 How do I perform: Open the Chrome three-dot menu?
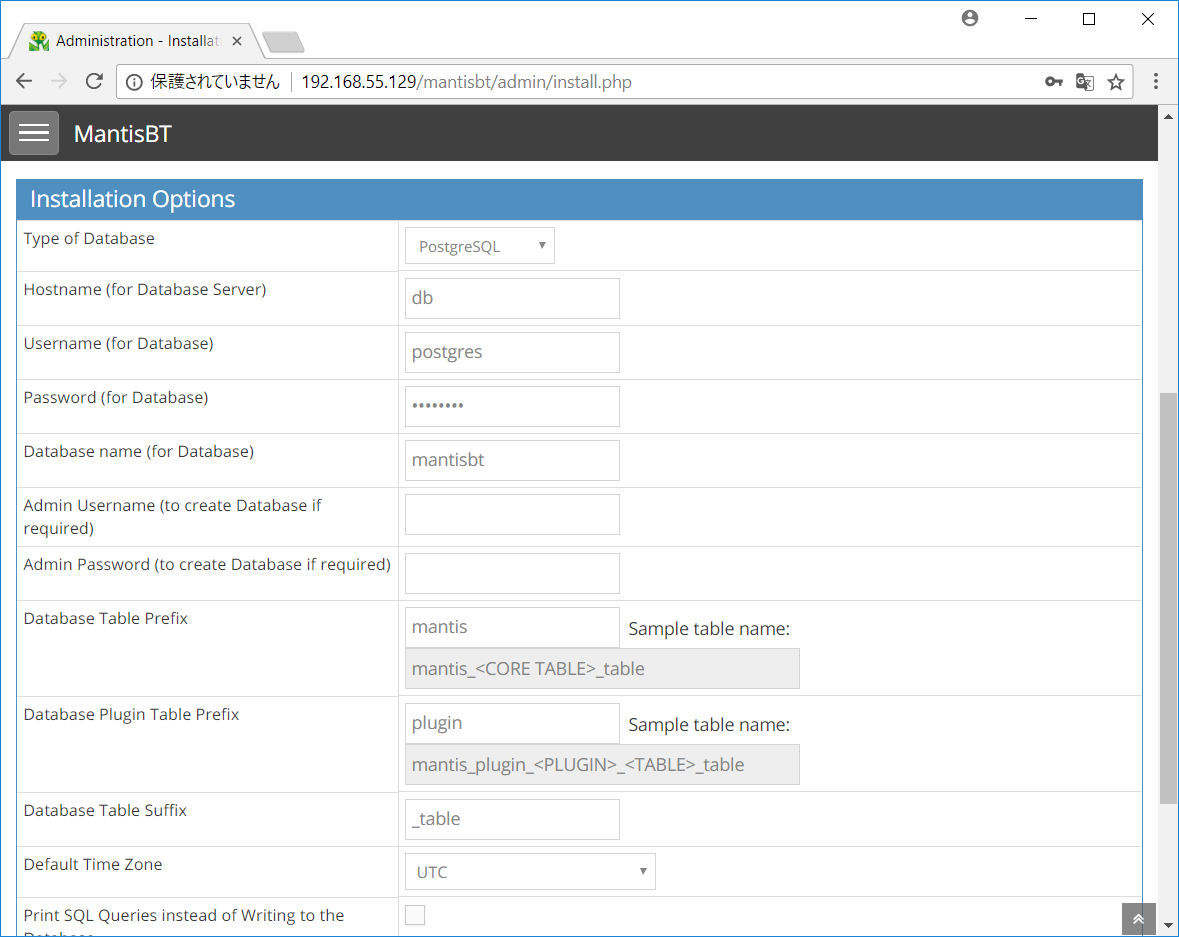1156,81
